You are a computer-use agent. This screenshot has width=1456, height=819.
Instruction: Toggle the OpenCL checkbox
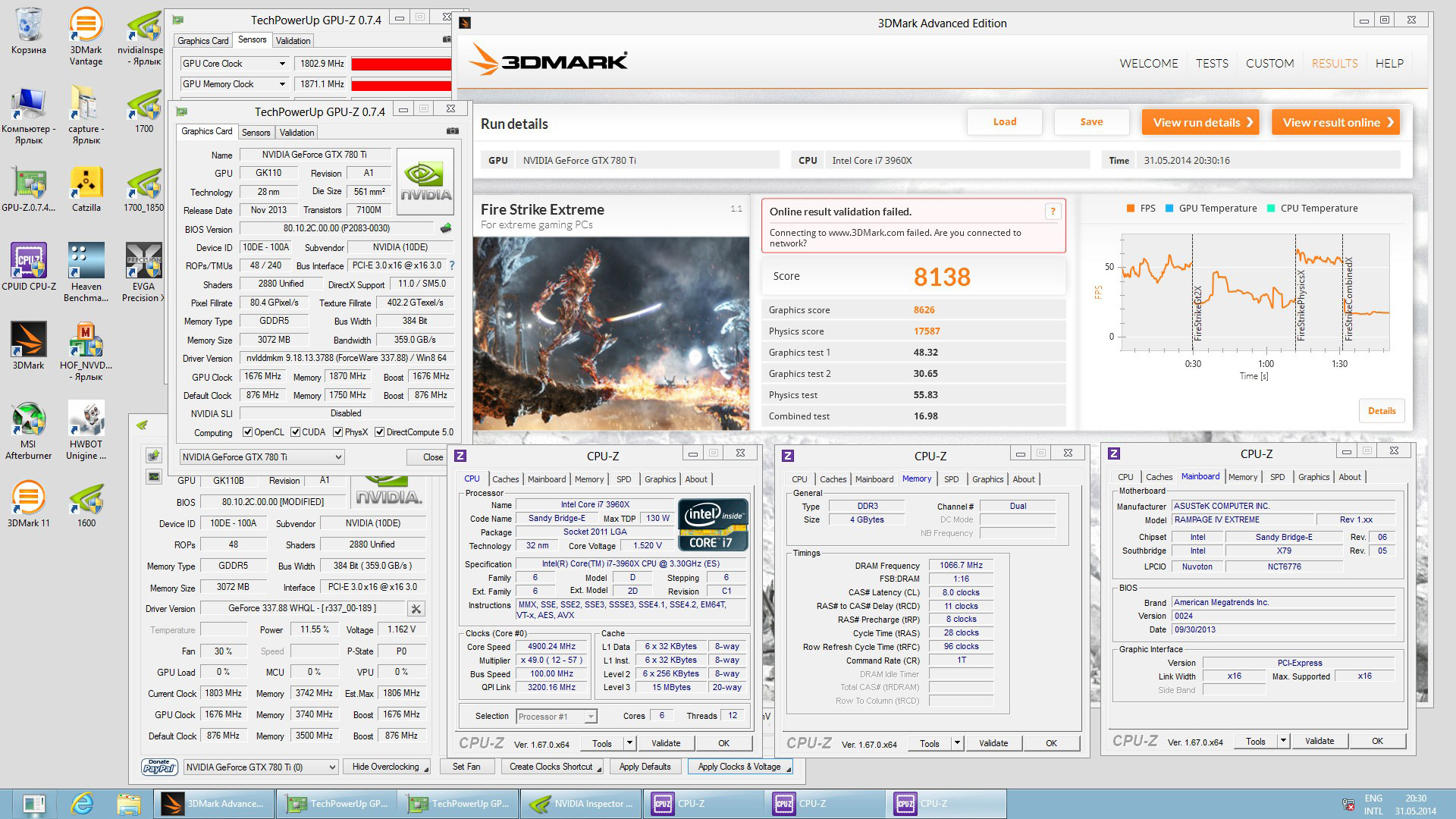(247, 432)
